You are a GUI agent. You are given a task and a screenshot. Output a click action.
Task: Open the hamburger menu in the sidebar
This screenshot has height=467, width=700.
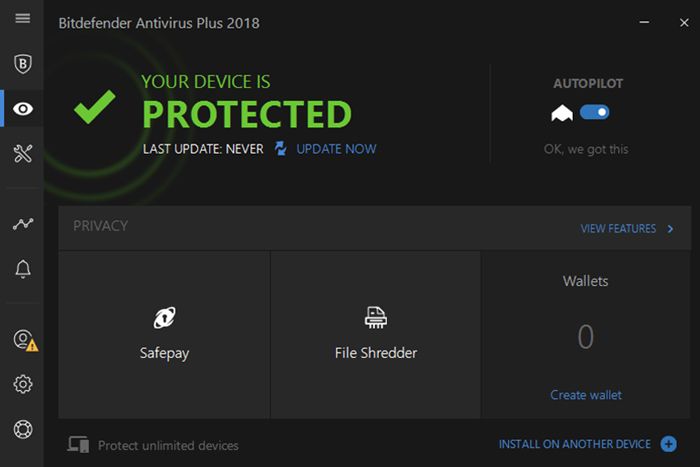(22, 19)
